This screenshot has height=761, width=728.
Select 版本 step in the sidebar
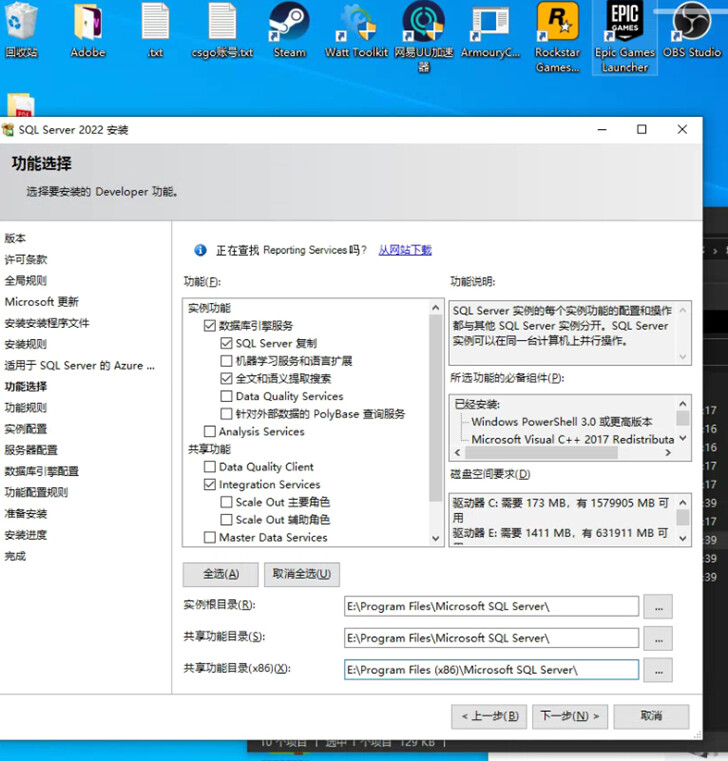(x=15, y=238)
